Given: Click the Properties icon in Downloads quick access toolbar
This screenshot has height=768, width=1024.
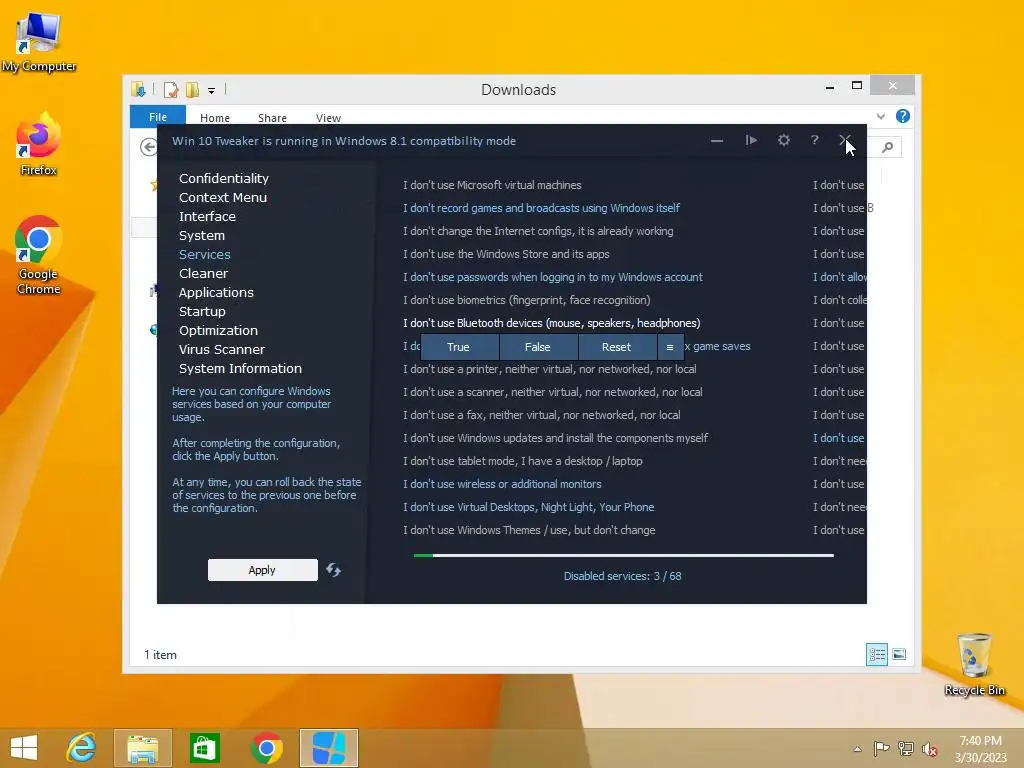Looking at the screenshot, I should click(171, 89).
